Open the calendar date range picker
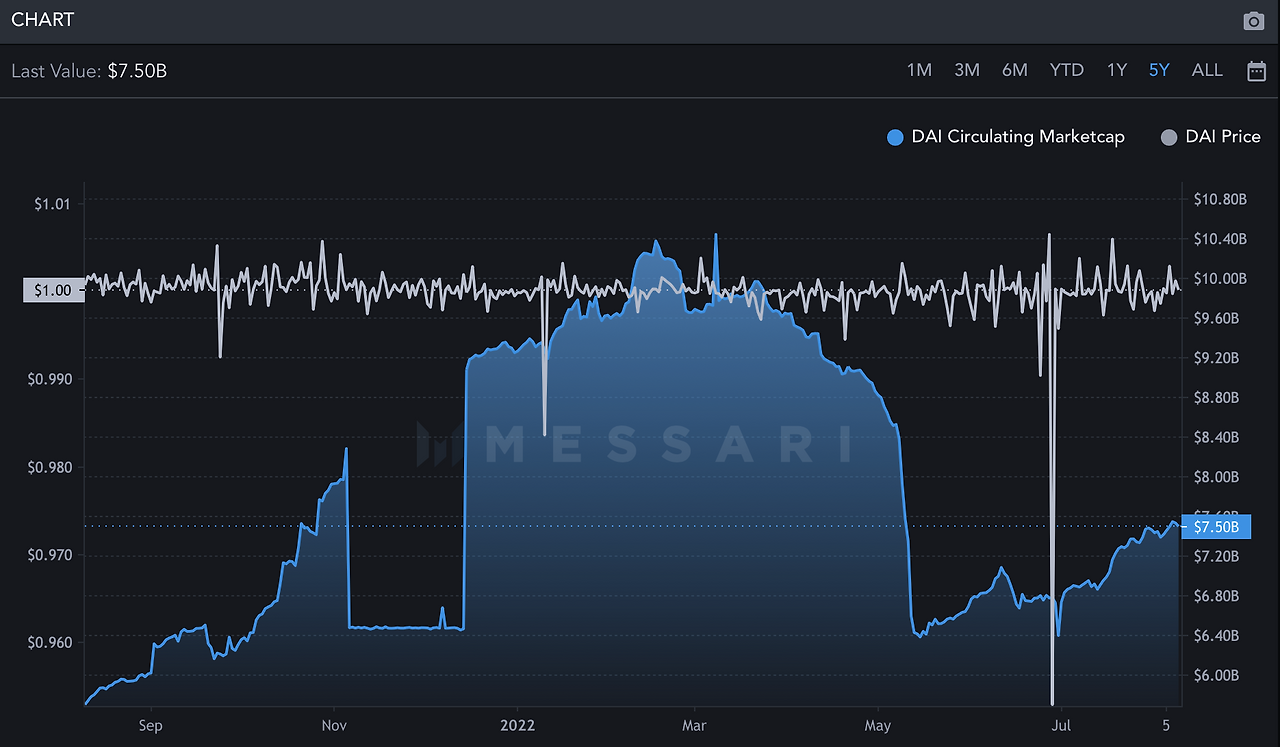 tap(1257, 70)
